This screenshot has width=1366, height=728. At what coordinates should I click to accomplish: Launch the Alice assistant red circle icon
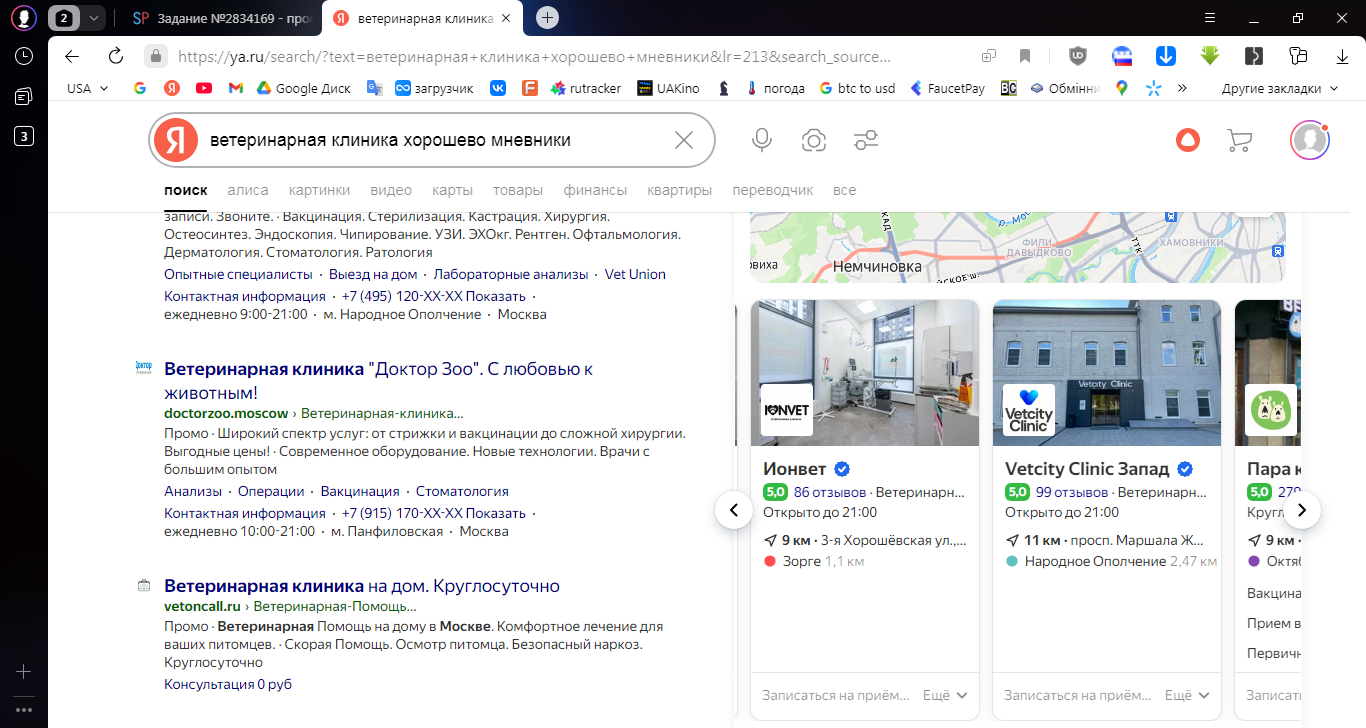(1188, 140)
